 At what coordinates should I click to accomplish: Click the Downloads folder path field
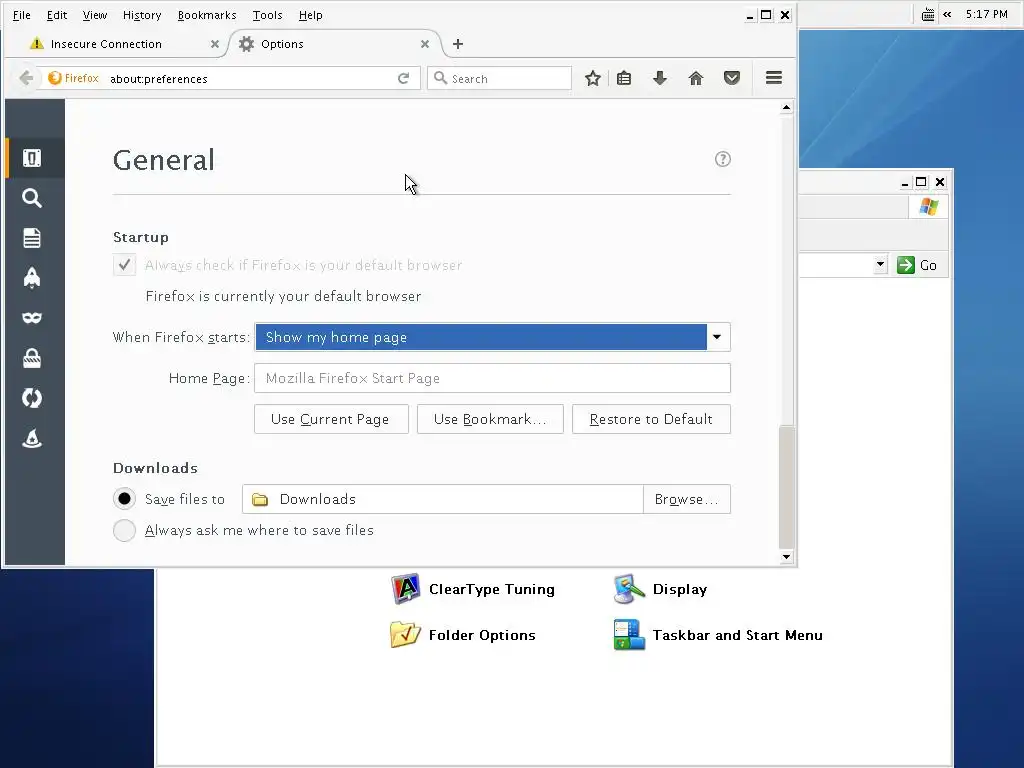(443, 499)
